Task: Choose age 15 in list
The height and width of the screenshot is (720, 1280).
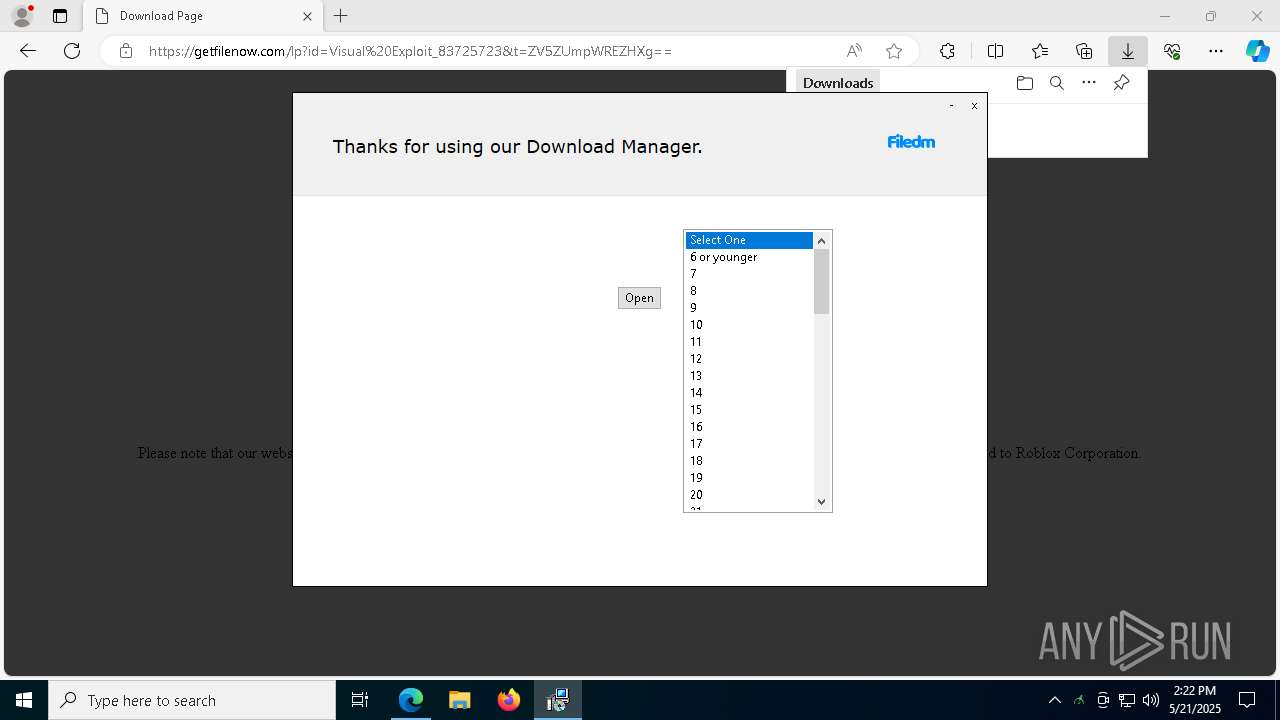Action: [x=749, y=410]
